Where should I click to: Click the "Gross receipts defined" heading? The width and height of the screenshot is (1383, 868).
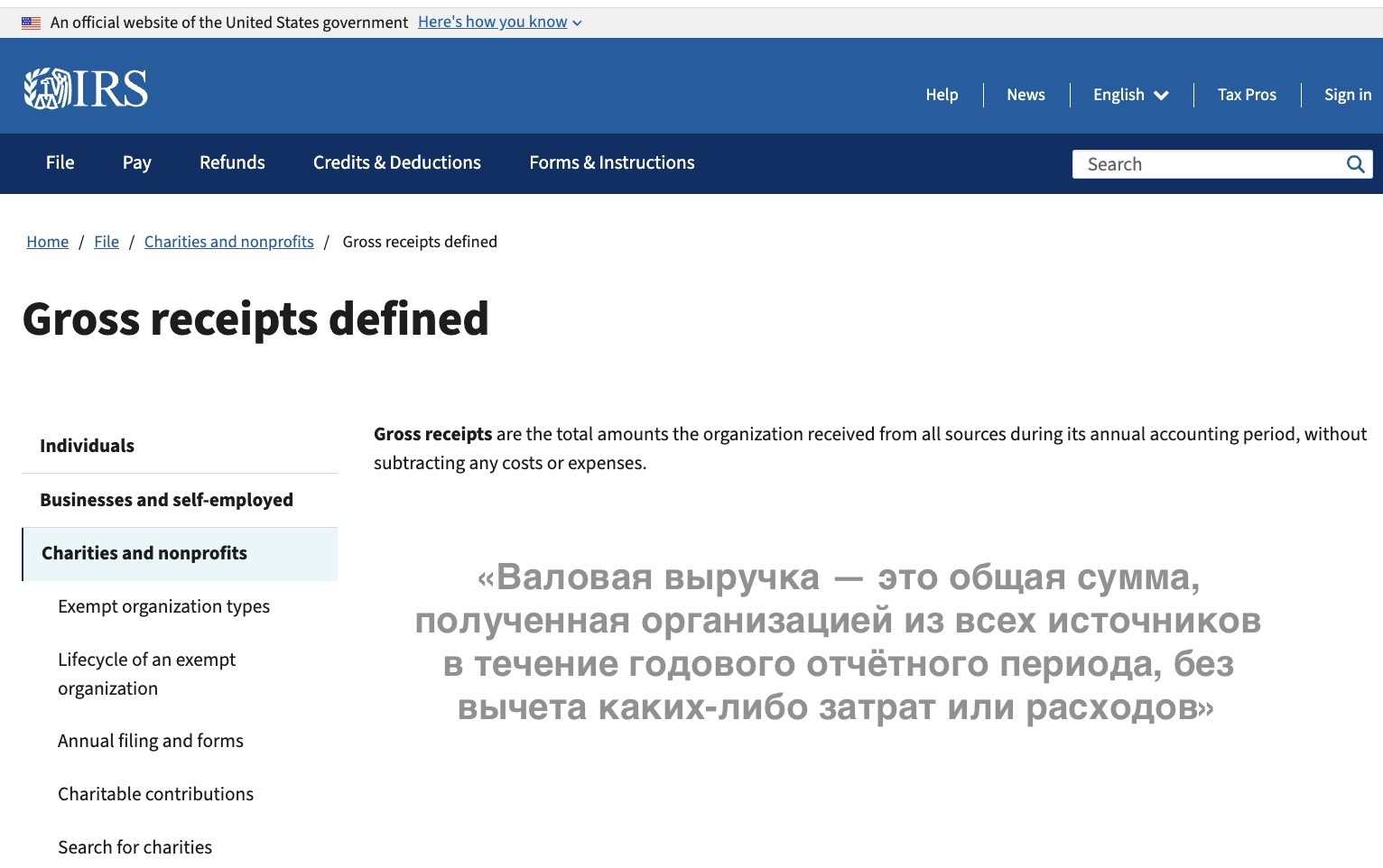coord(255,319)
